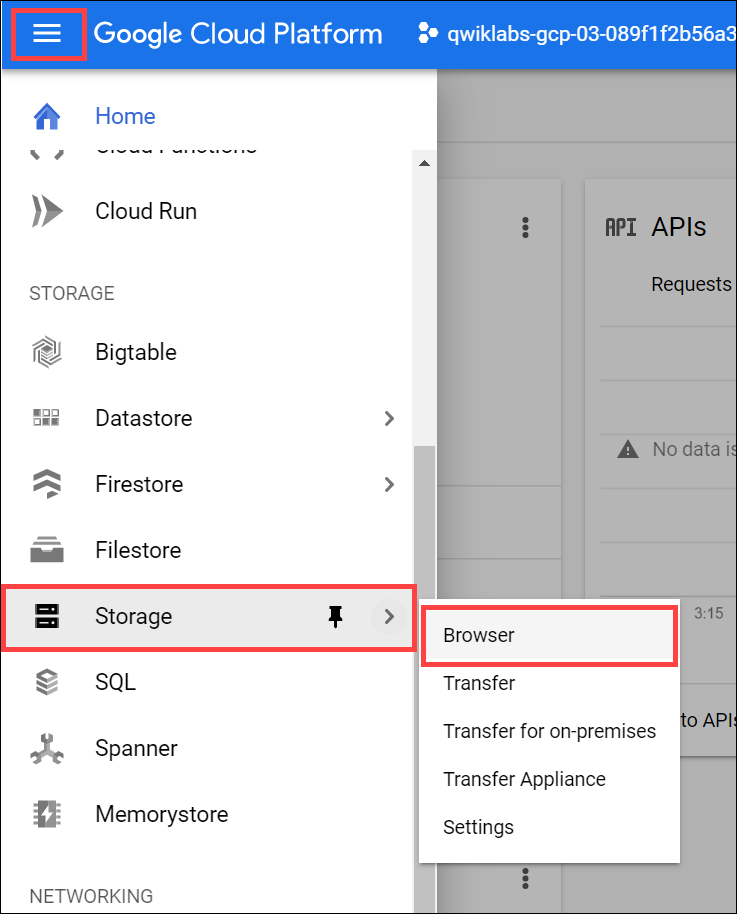Click the Google Cloud Platform logo text
This screenshot has height=914, width=737.
(x=238, y=33)
